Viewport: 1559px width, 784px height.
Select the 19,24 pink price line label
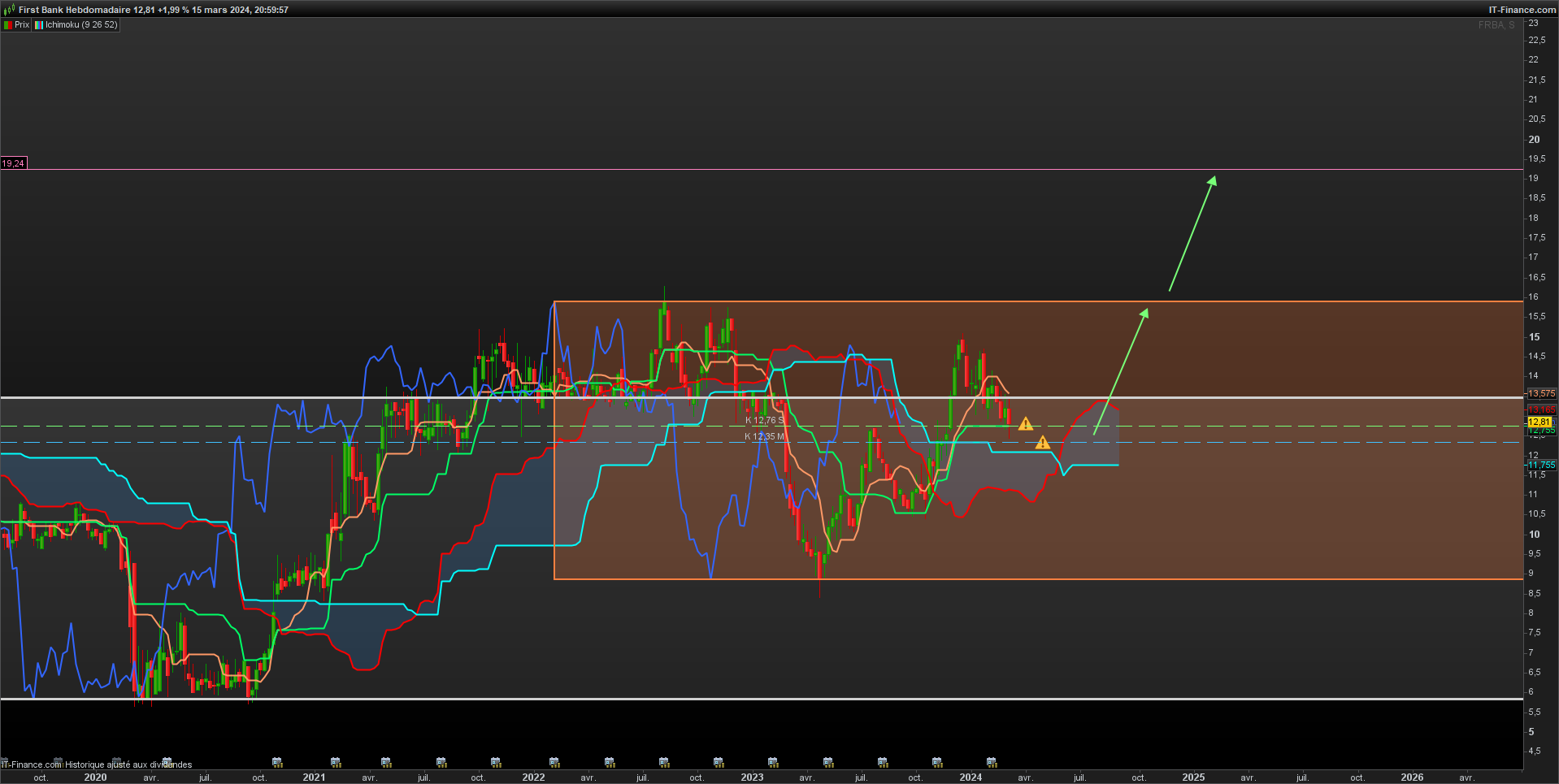tap(13, 163)
